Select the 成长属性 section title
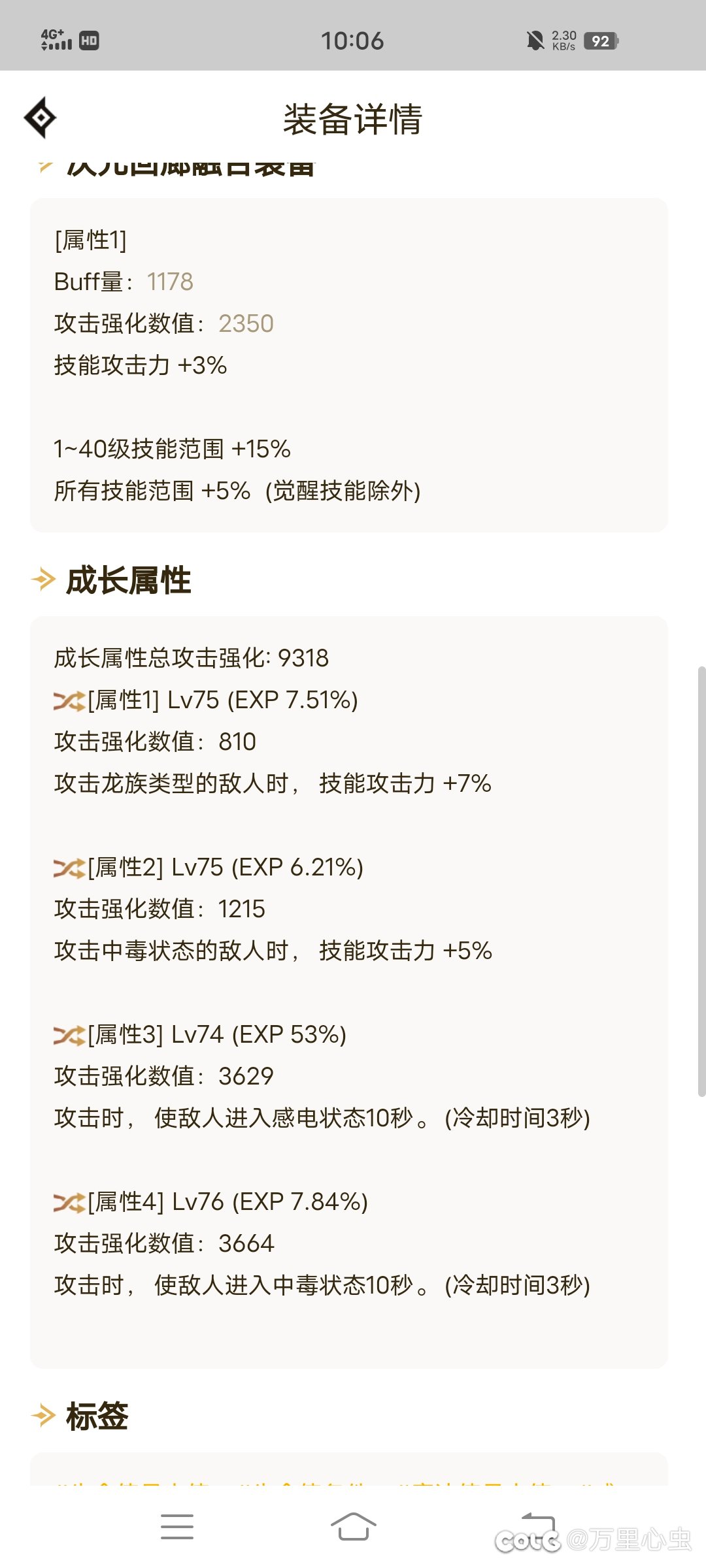706x1568 pixels. click(129, 580)
